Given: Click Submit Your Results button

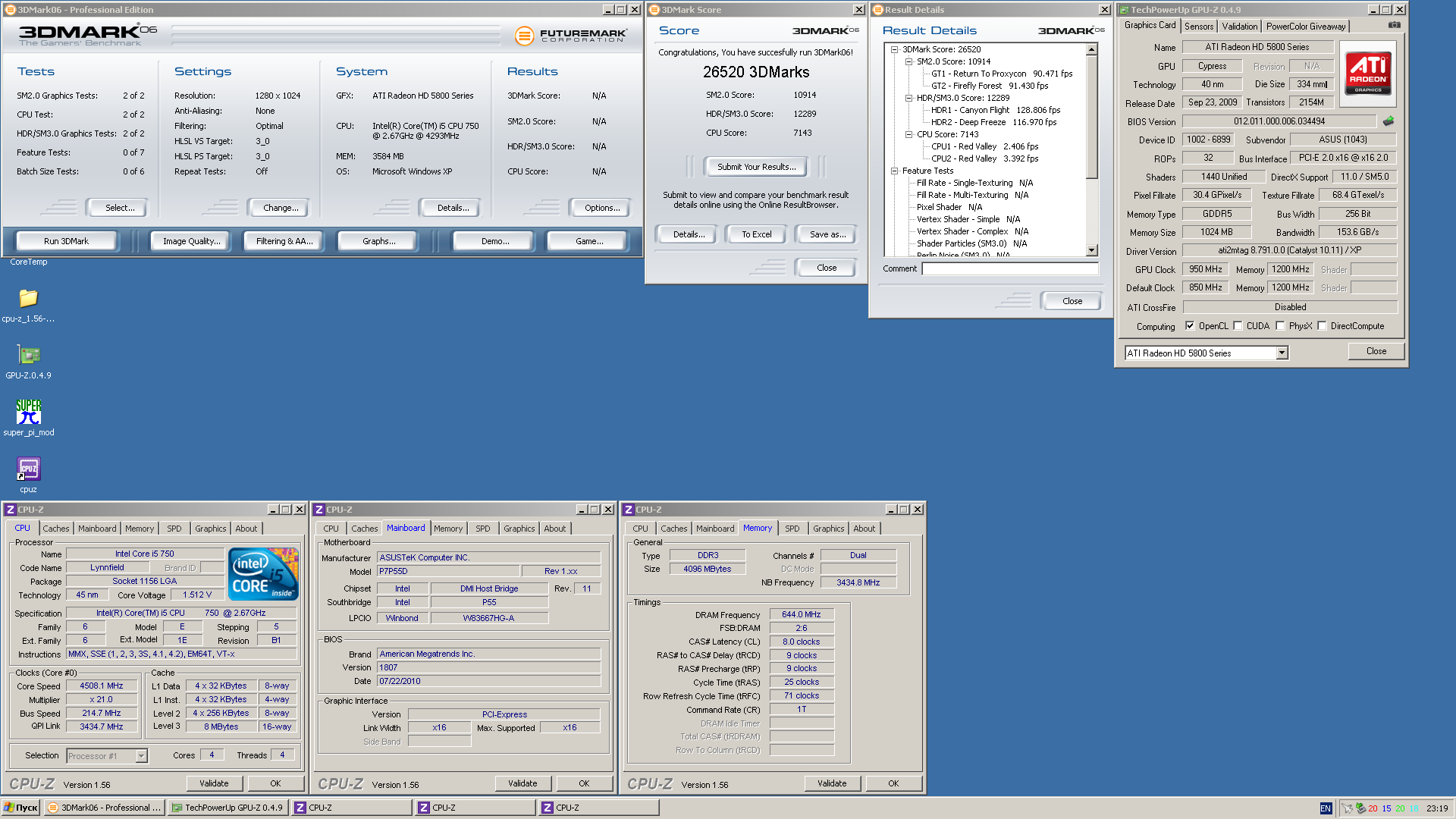Looking at the screenshot, I should click(756, 167).
